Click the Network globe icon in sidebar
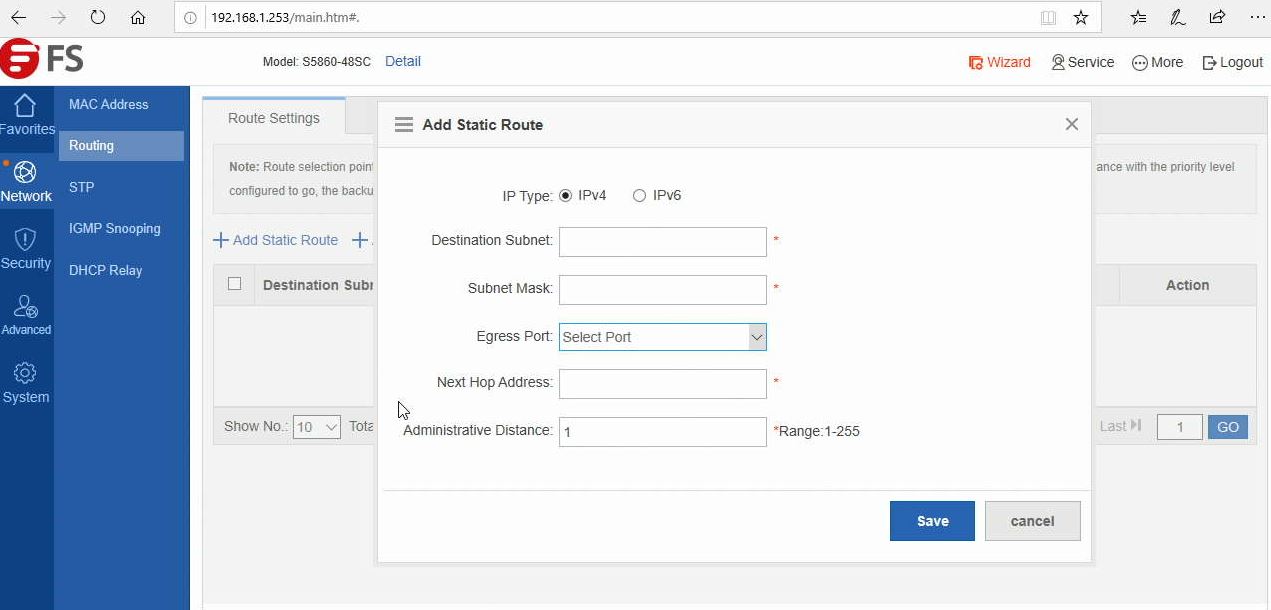 (25, 173)
